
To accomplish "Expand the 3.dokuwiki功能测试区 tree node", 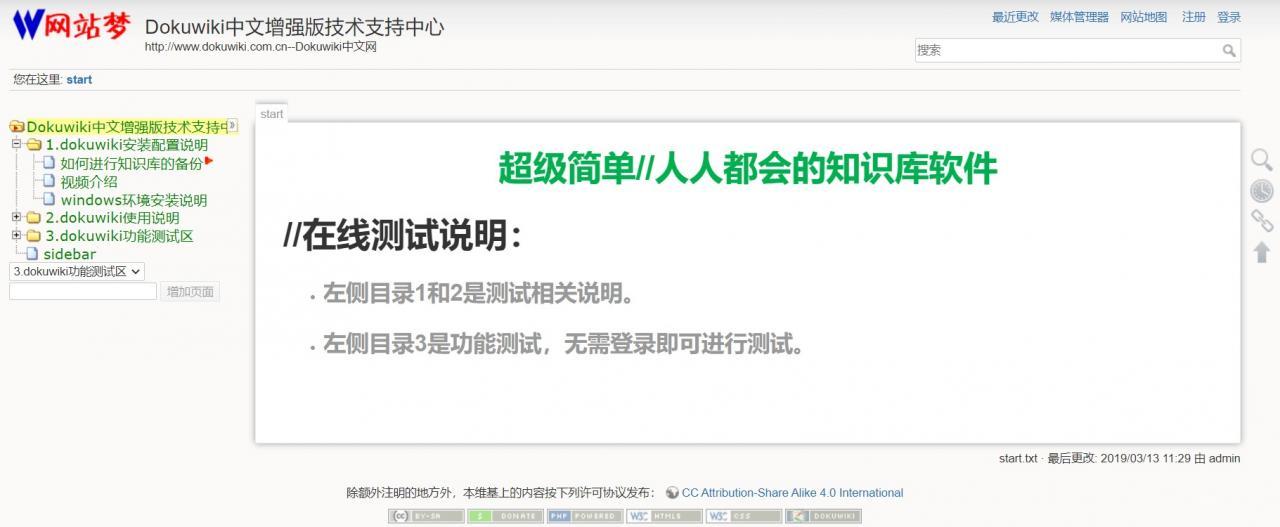I will point(16,235).
